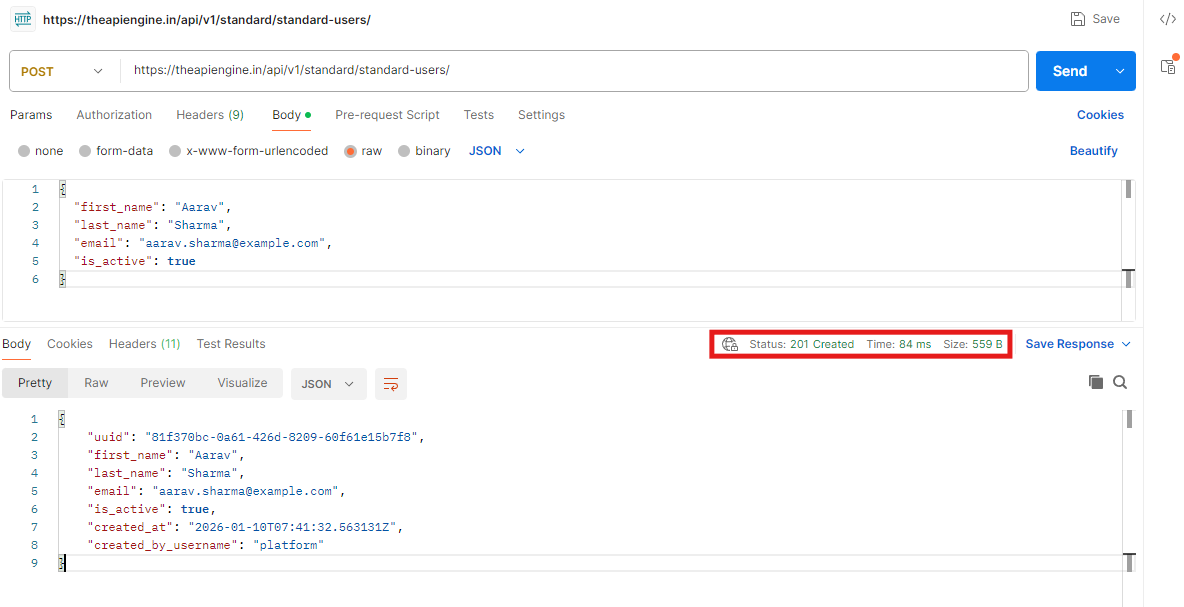Click the HTTP request icon beside the title
Viewport: 1184px width, 607px height.
[x=22, y=19]
